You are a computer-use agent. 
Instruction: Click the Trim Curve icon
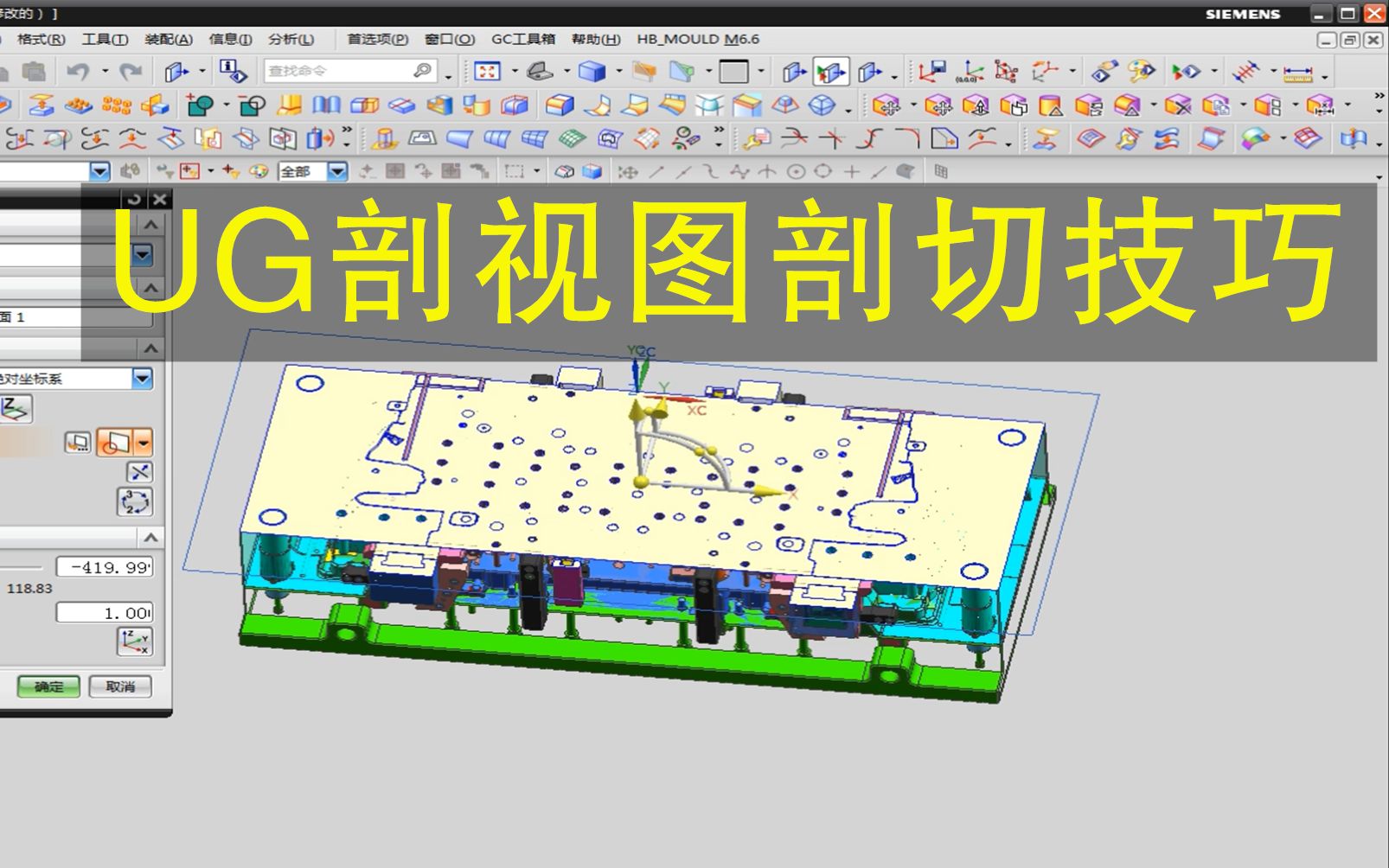point(794,138)
